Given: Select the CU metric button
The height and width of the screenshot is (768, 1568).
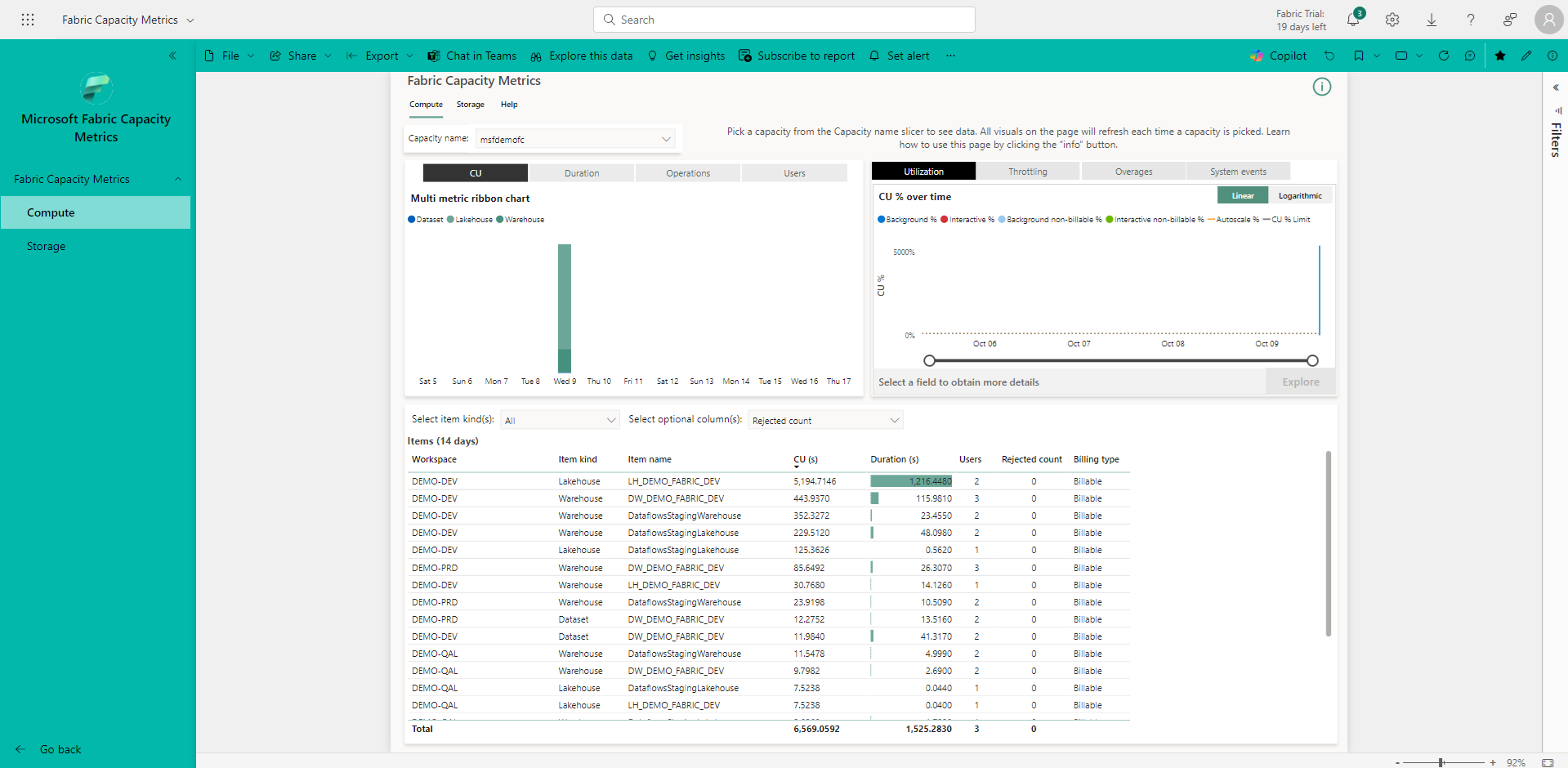Looking at the screenshot, I should tap(476, 173).
